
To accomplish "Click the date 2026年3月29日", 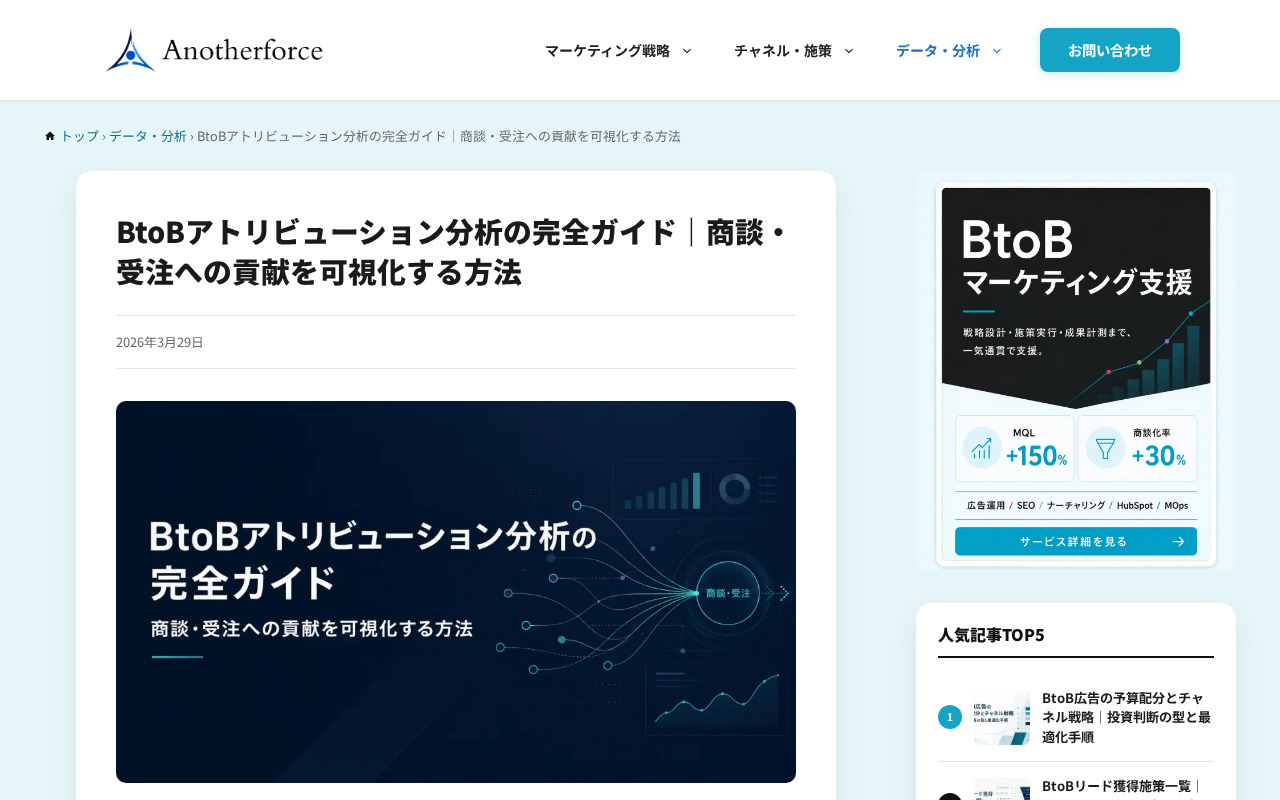I will pyautogui.click(x=160, y=342).
